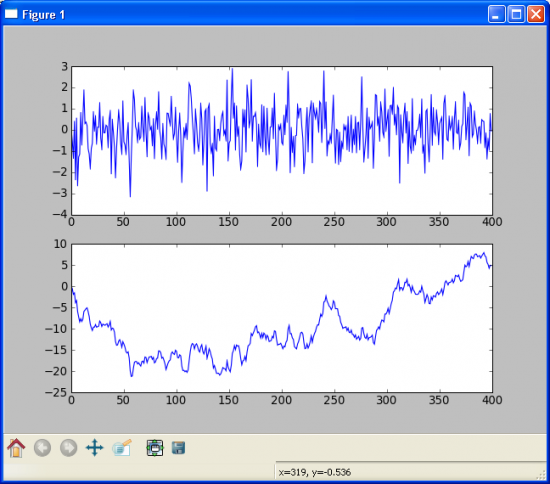Go forward to next view
Image resolution: width=550 pixels, height=484 pixels.
68,448
